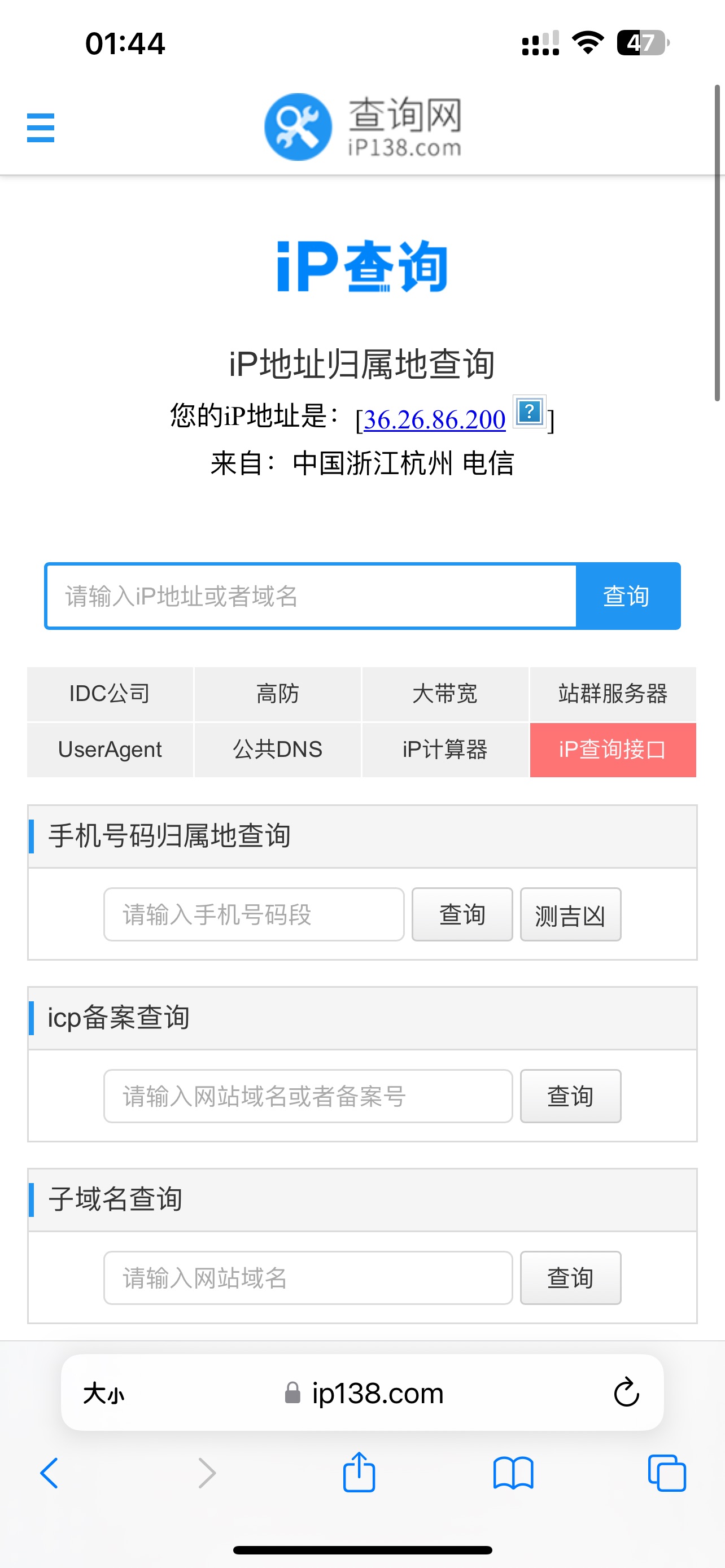Tap the Safari back arrow
This screenshot has width=725, height=1568.
tap(49, 1473)
